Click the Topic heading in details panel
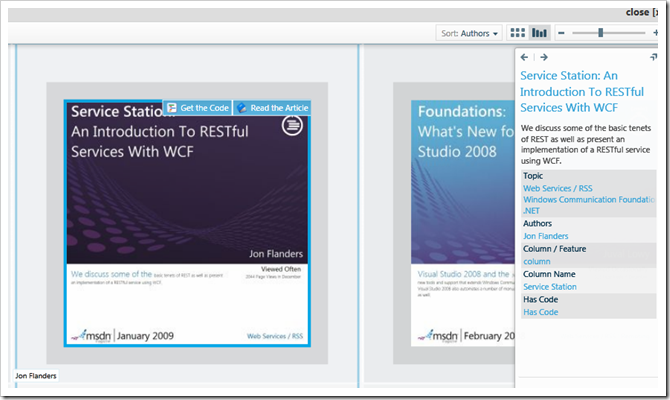Viewport: 670px width, 400px height. 533,176
